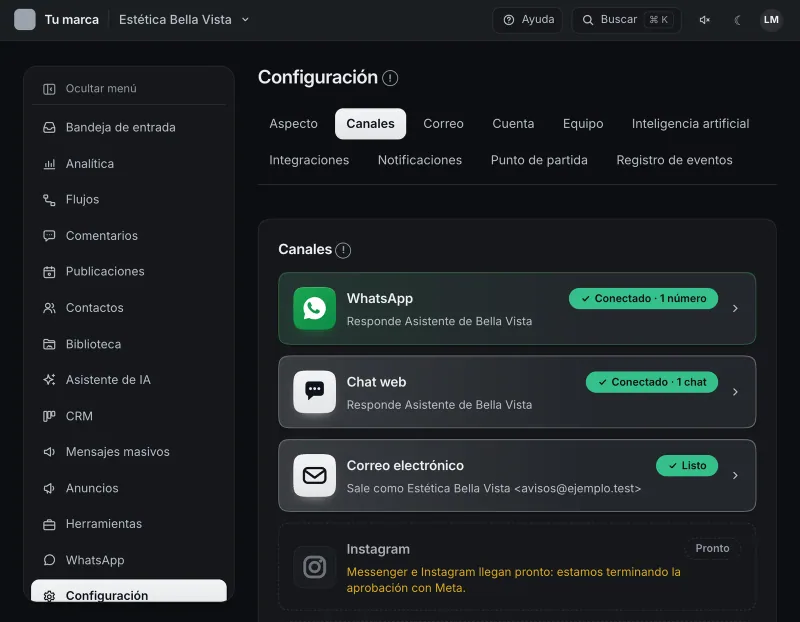This screenshot has height=622, width=800.
Task: Collapse sidebar via Ocultar menú icon
Action: (x=49, y=89)
